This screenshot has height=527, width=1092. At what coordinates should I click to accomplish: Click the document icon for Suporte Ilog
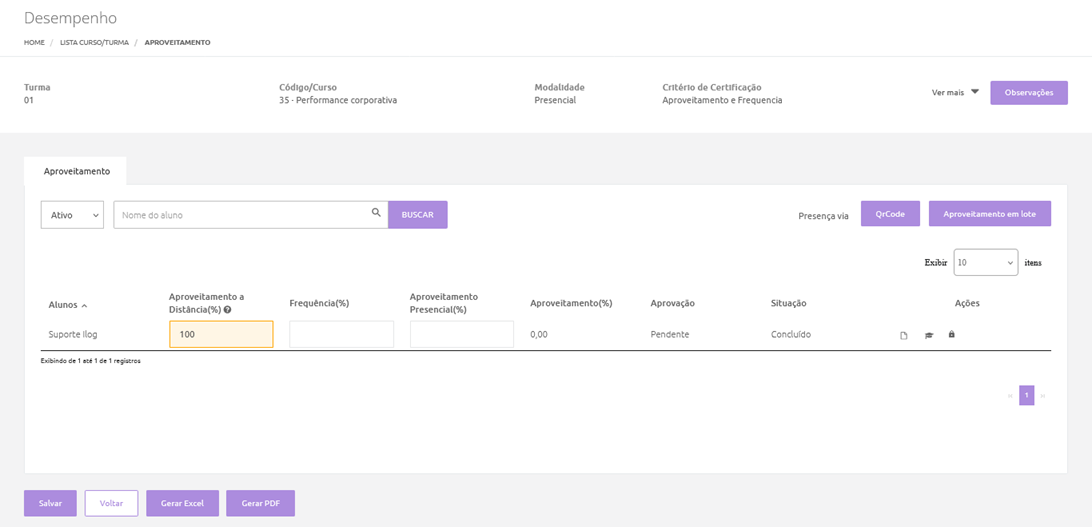[x=904, y=335]
